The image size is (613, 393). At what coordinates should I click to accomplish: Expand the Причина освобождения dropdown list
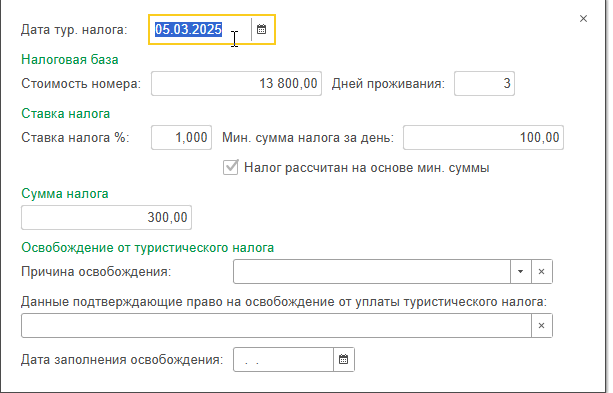coord(521,271)
